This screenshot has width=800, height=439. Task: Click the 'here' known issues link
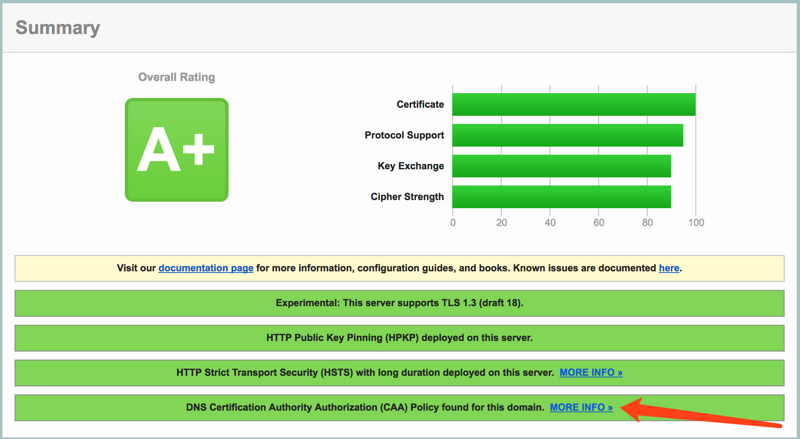[669, 268]
